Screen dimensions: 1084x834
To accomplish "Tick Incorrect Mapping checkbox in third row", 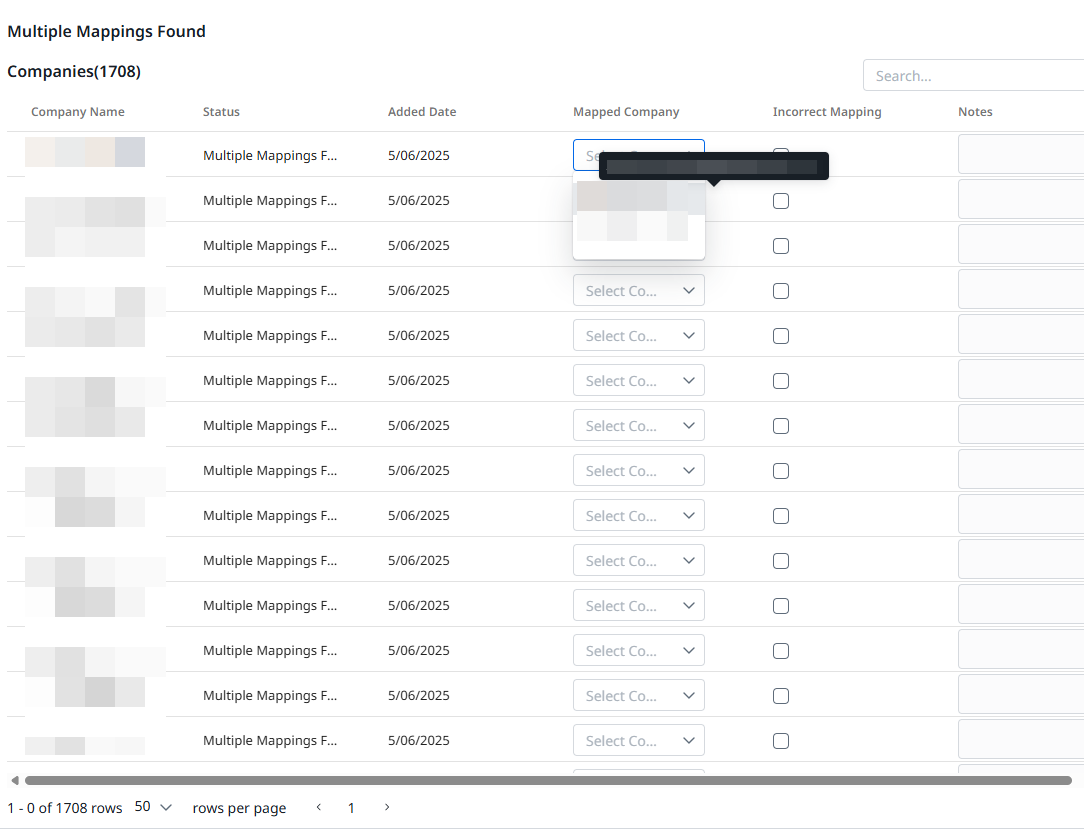I will [x=781, y=246].
